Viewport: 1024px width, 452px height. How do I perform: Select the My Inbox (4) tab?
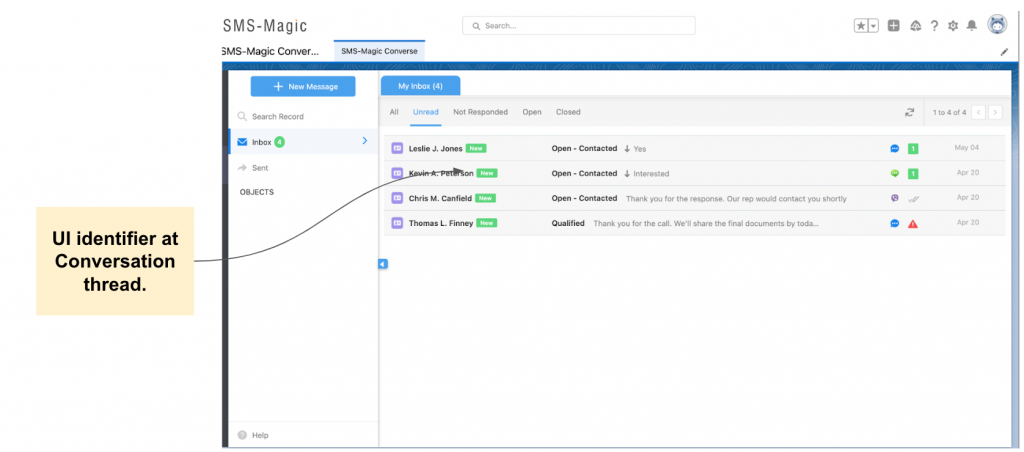[x=420, y=86]
